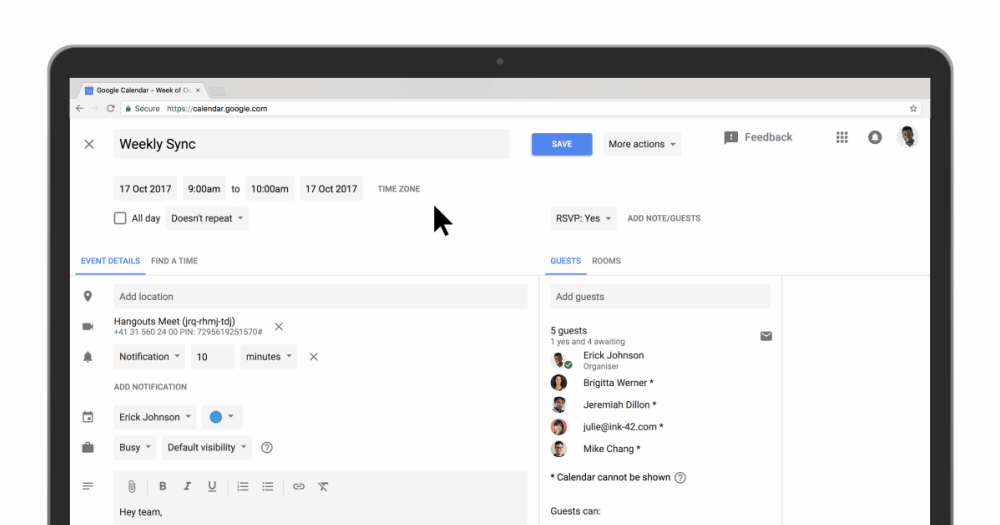Image resolution: width=1000 pixels, height=525 pixels.
Task: Open the RSVP: Yes dropdown
Action: point(583,218)
